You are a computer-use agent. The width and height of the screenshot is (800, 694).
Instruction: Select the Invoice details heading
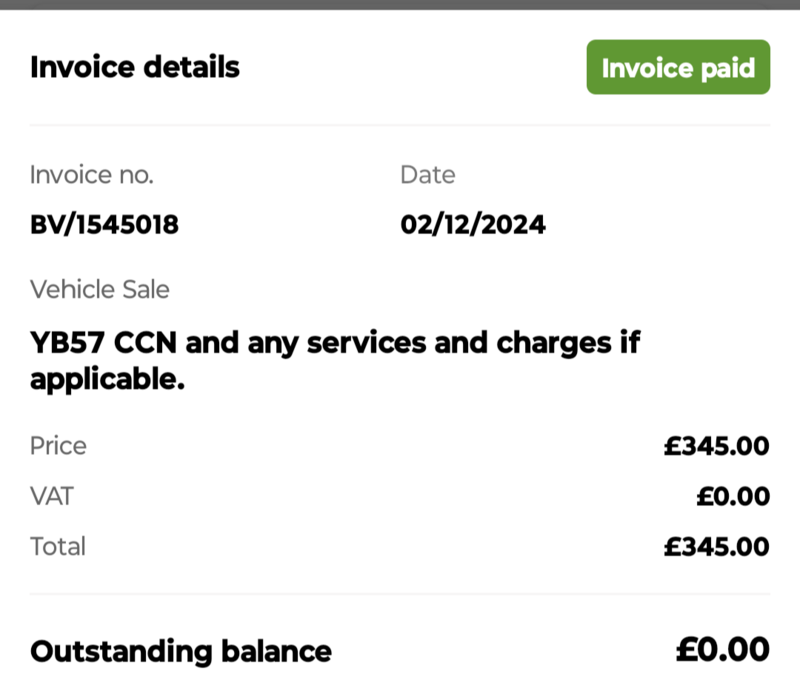point(135,68)
